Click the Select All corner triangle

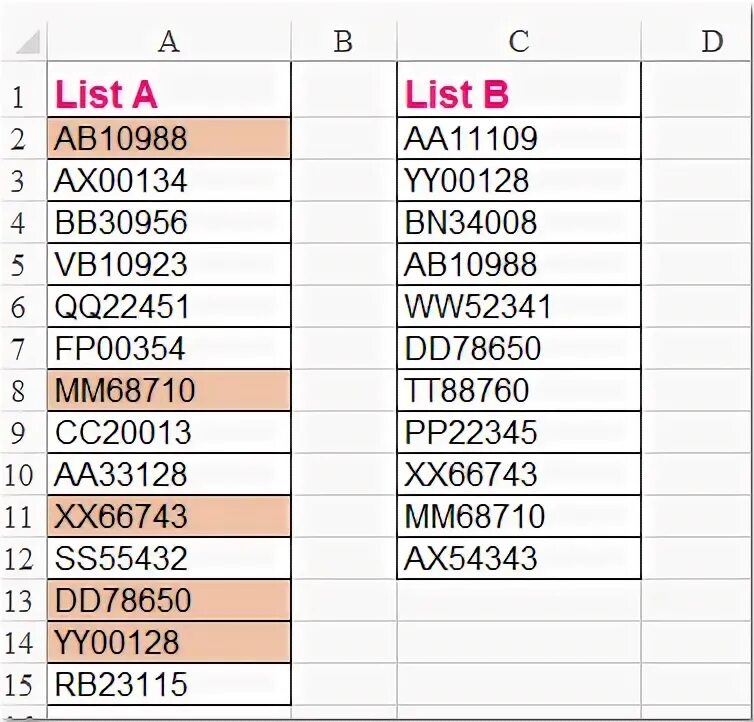click(x=27, y=42)
